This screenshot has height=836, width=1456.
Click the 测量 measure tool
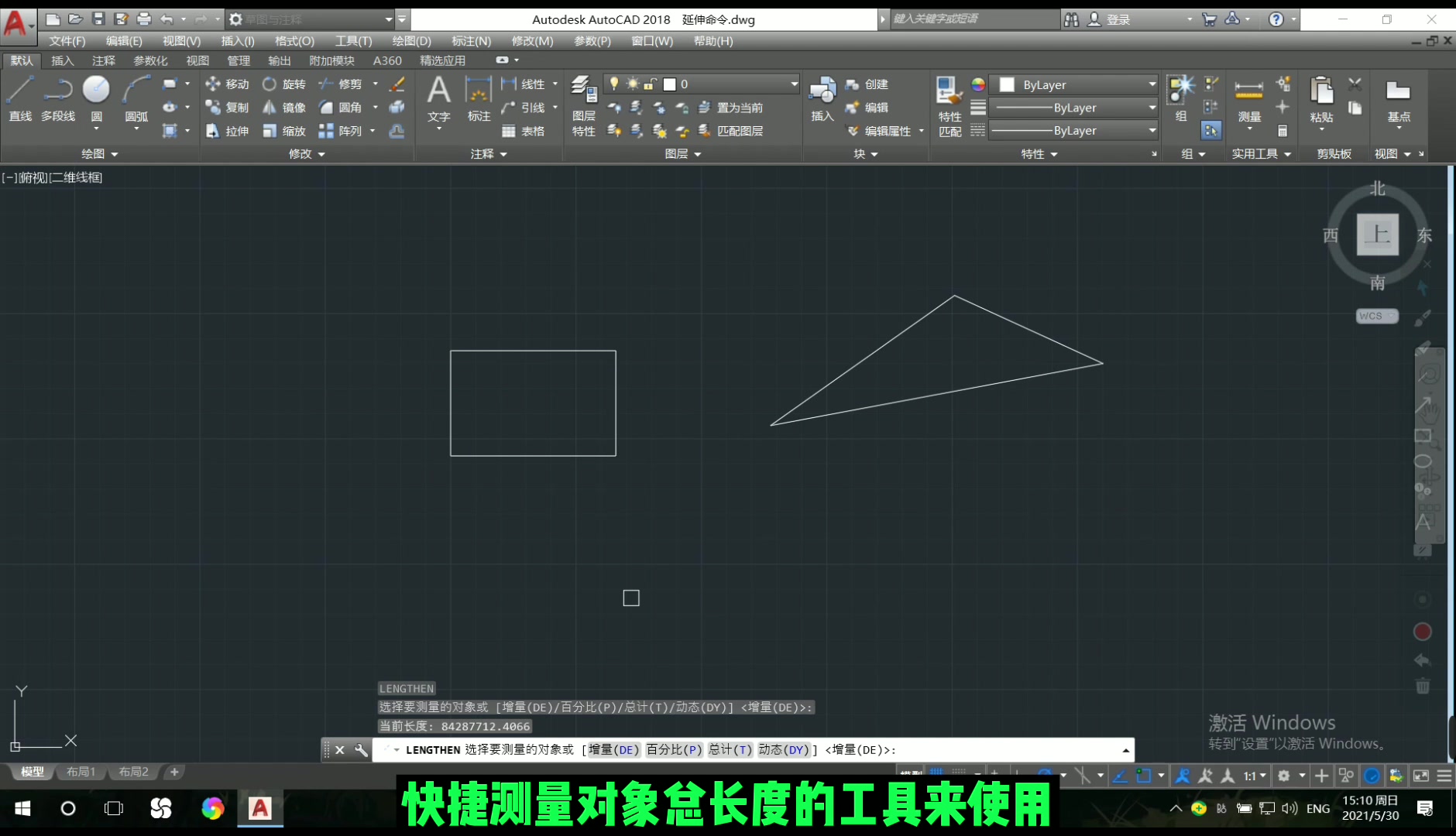tap(1248, 101)
